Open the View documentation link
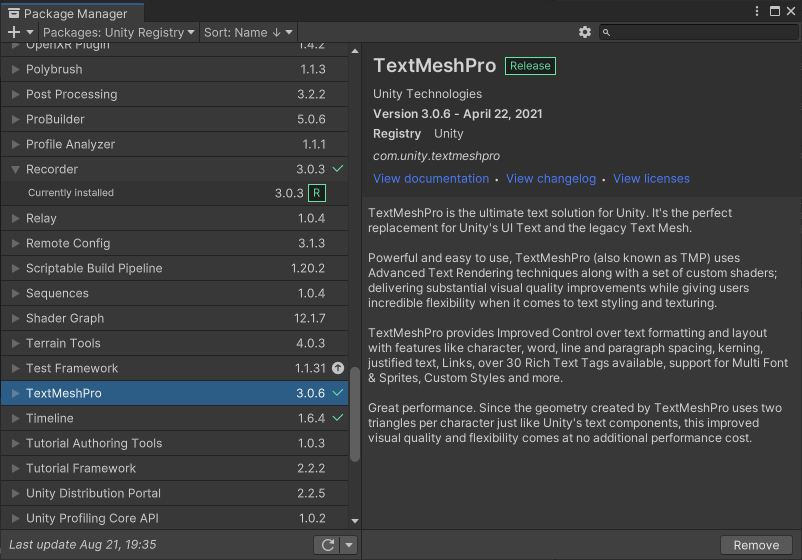The height and width of the screenshot is (560, 802). click(431, 179)
